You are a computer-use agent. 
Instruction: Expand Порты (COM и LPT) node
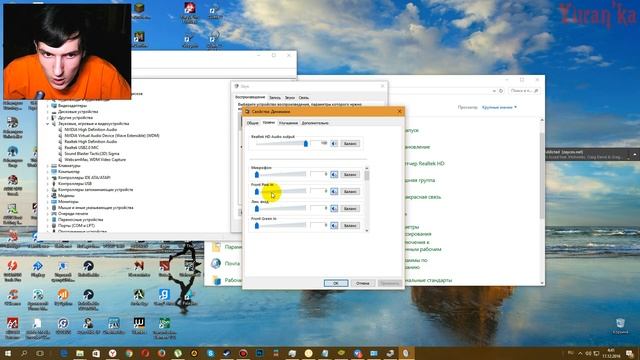pyautogui.click(x=48, y=226)
